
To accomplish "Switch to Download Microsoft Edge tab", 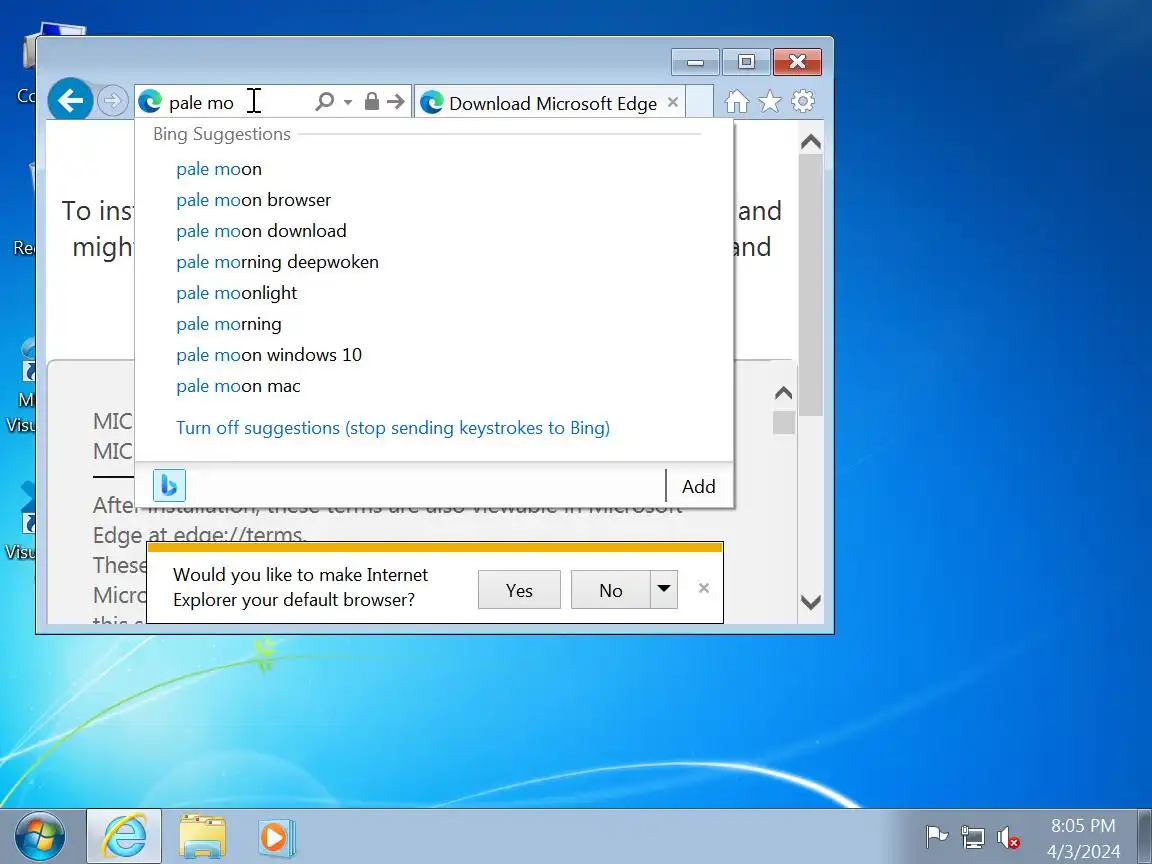I will [550, 103].
